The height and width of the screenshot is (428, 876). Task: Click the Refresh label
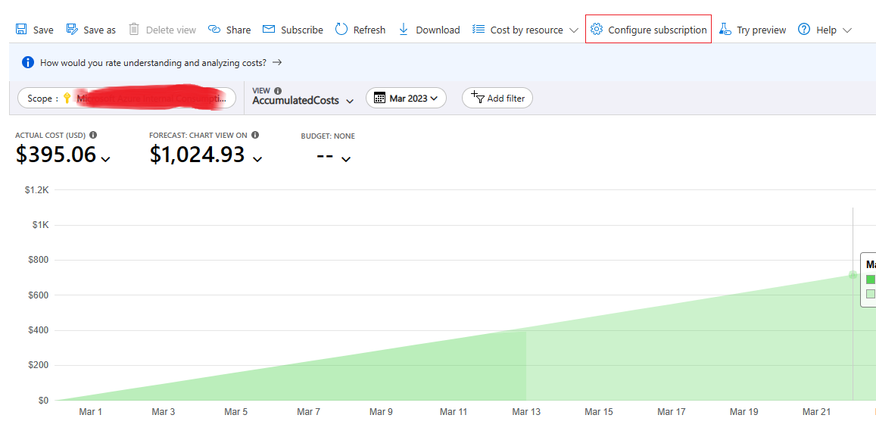click(369, 30)
